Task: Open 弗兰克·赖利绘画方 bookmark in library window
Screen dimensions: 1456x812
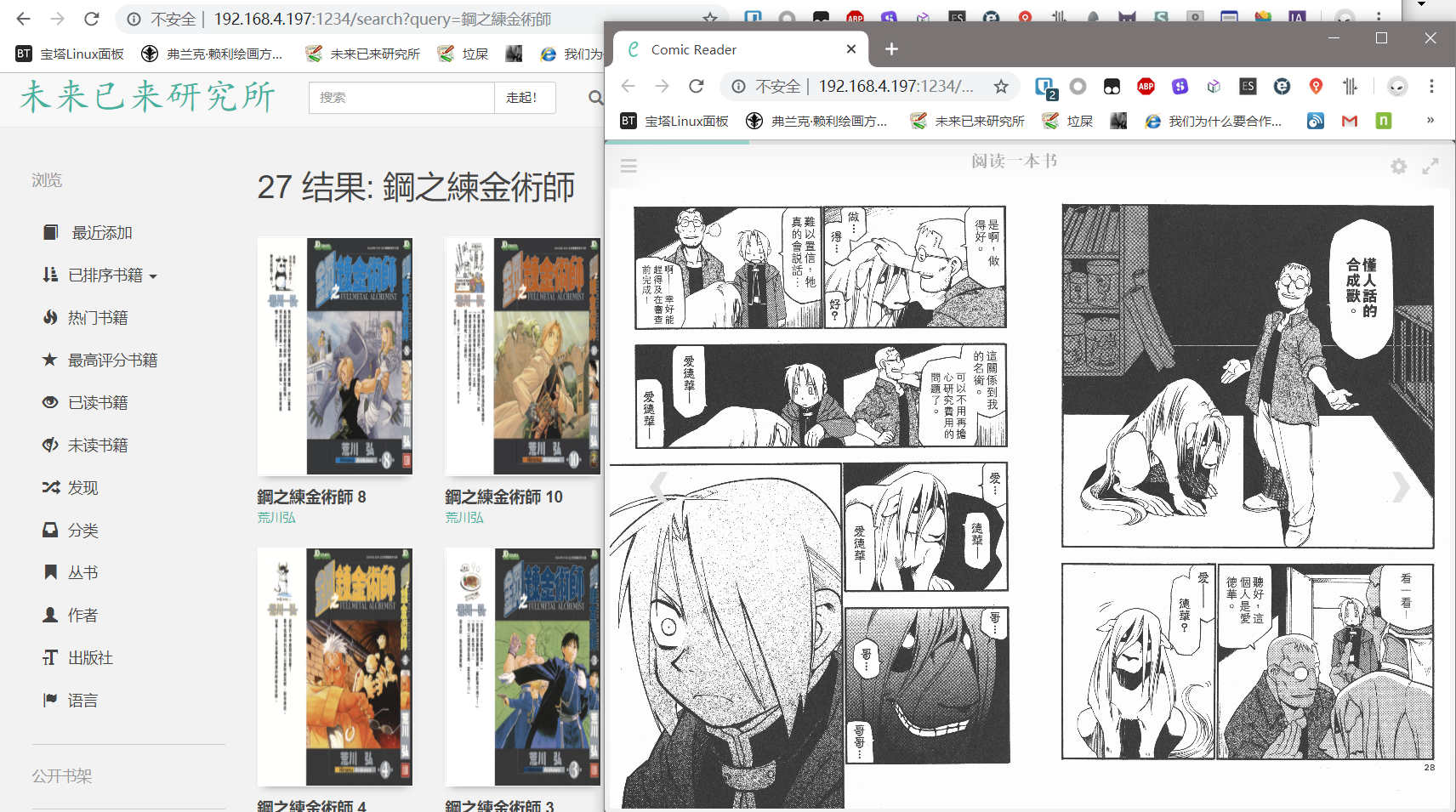Action: pyautogui.click(x=212, y=54)
